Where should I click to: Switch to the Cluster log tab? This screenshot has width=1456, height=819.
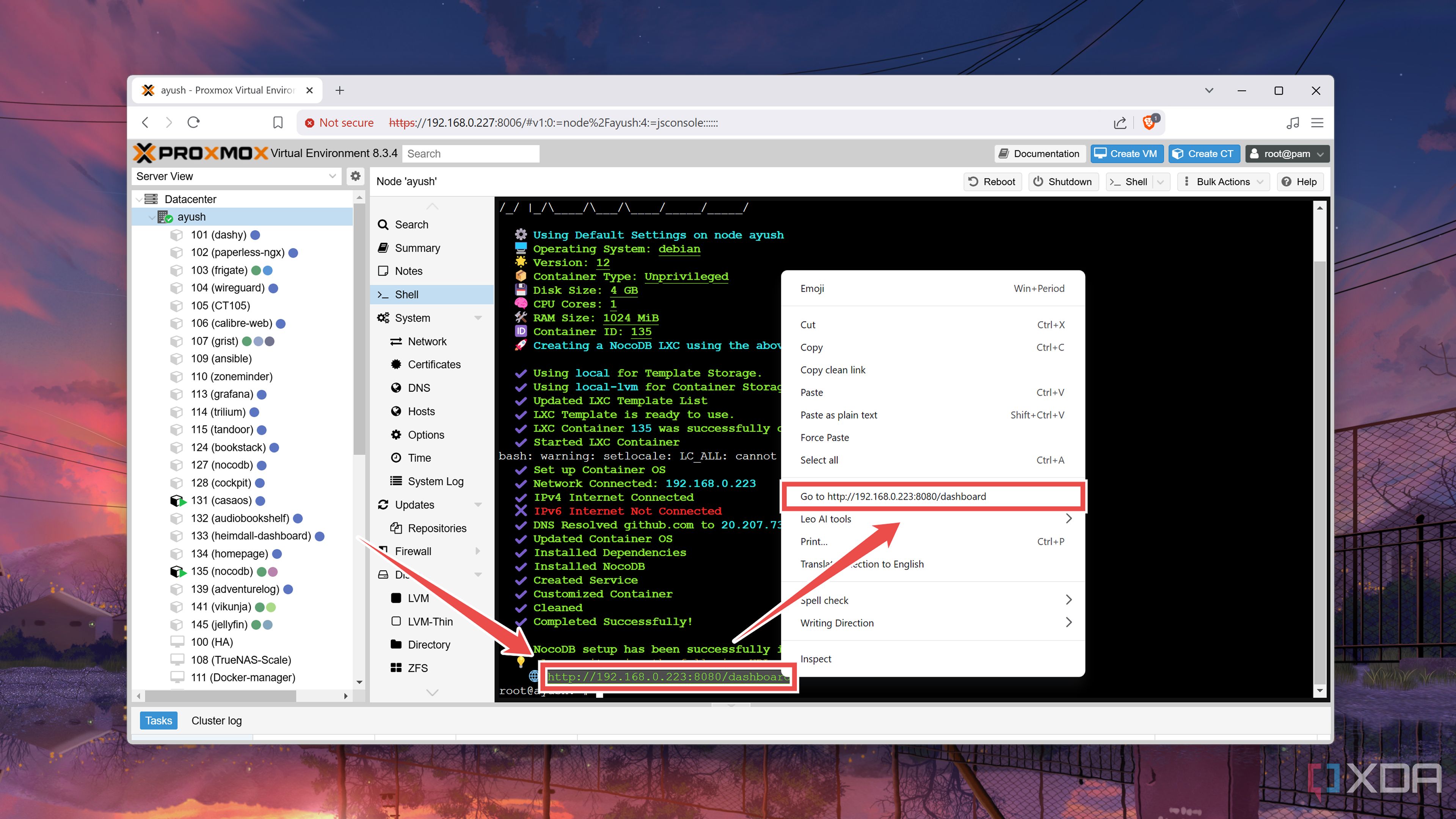tap(217, 720)
